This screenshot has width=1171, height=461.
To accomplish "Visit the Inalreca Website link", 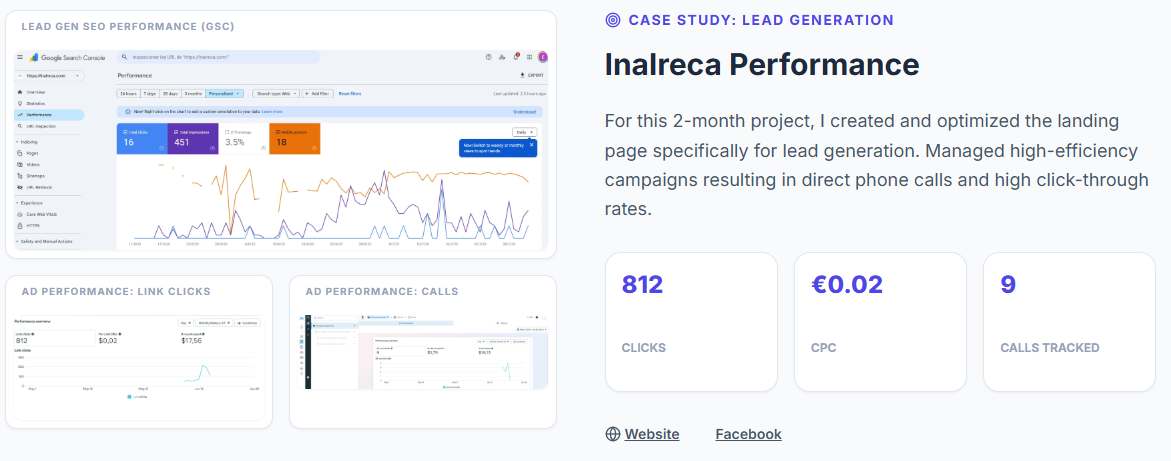I will (651, 434).
